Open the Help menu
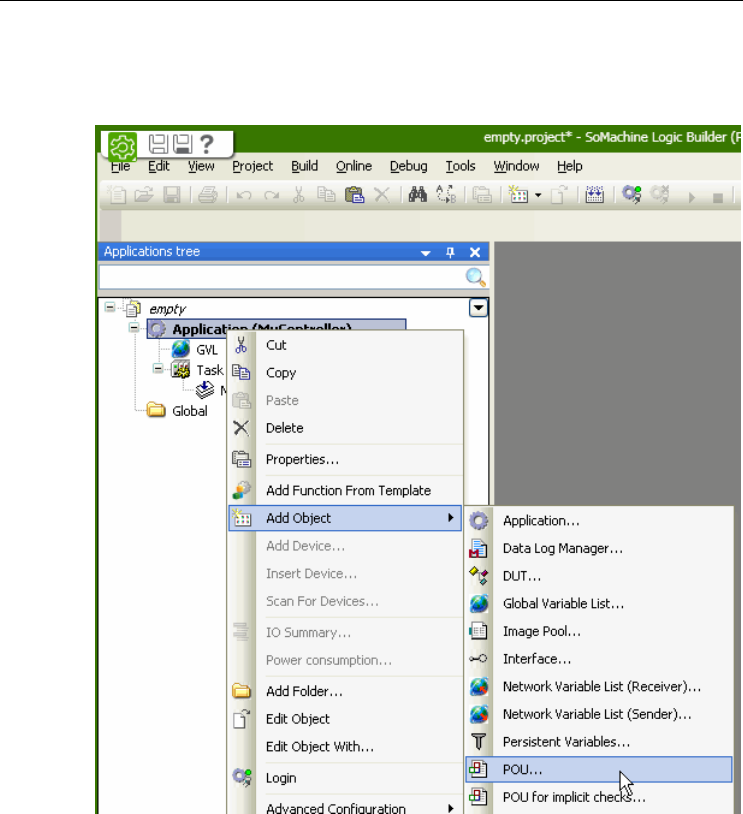Image resolution: width=743 pixels, height=814 pixels. click(570, 166)
